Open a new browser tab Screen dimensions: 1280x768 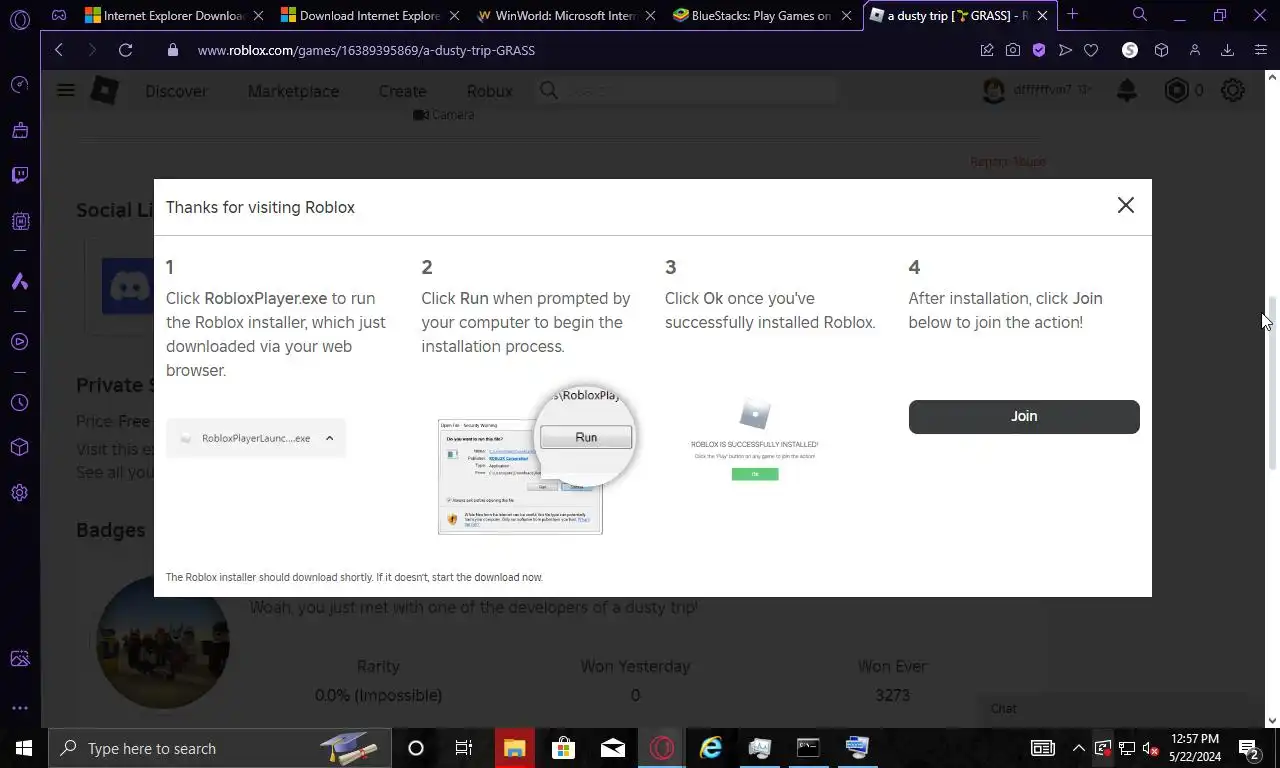click(1072, 15)
